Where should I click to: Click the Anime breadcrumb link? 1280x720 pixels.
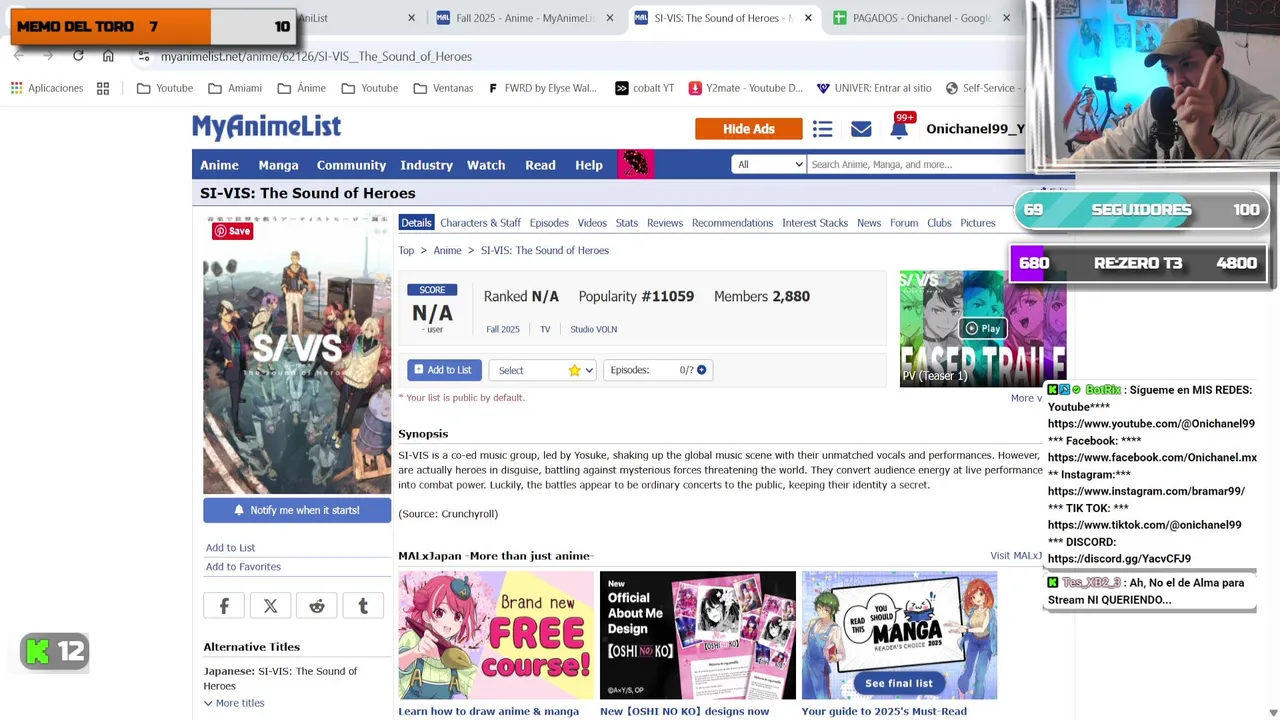[447, 250]
